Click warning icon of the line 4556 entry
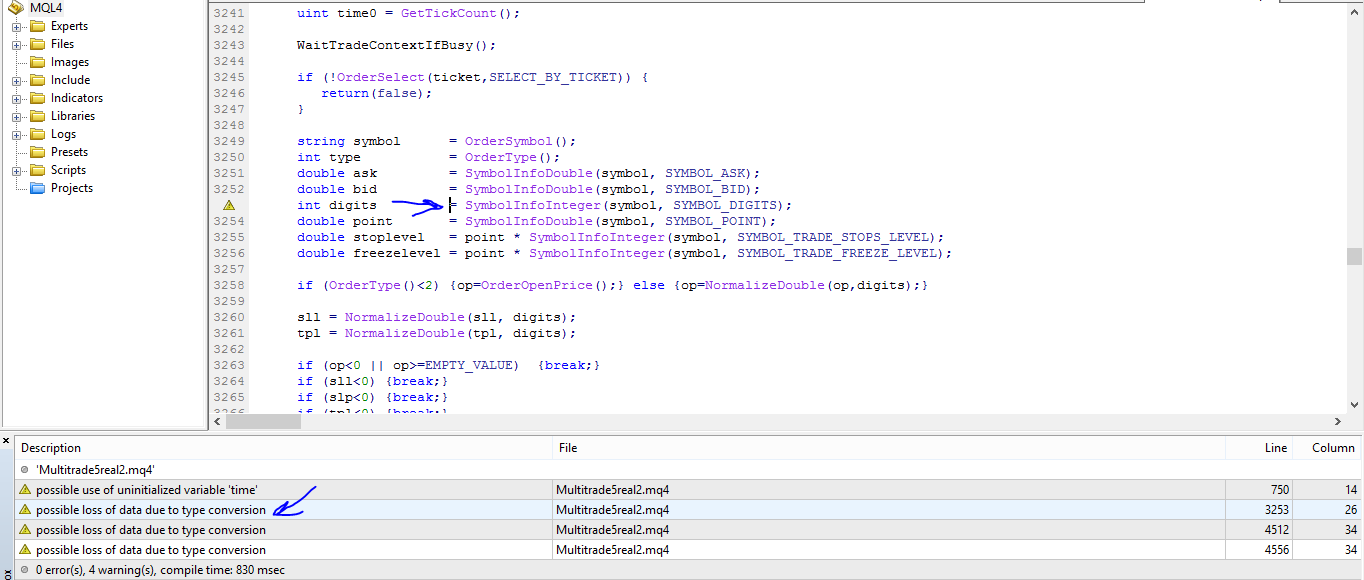Screen dimensions: 1364x580 pos(25,550)
